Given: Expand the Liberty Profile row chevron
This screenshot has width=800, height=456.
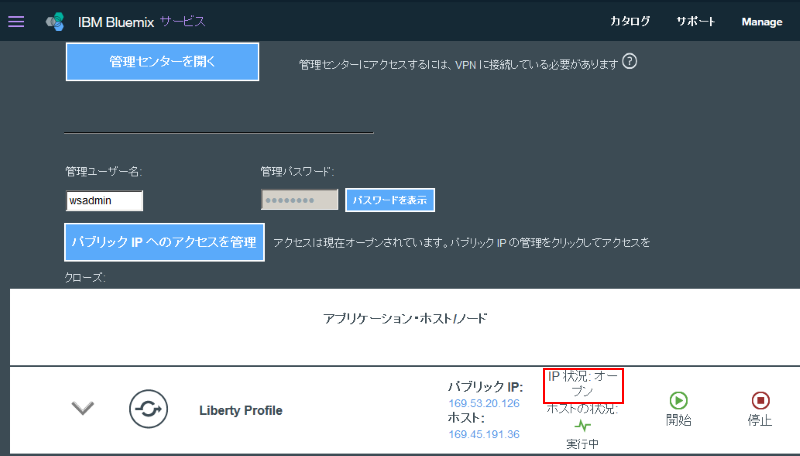Looking at the screenshot, I should tap(83, 408).
